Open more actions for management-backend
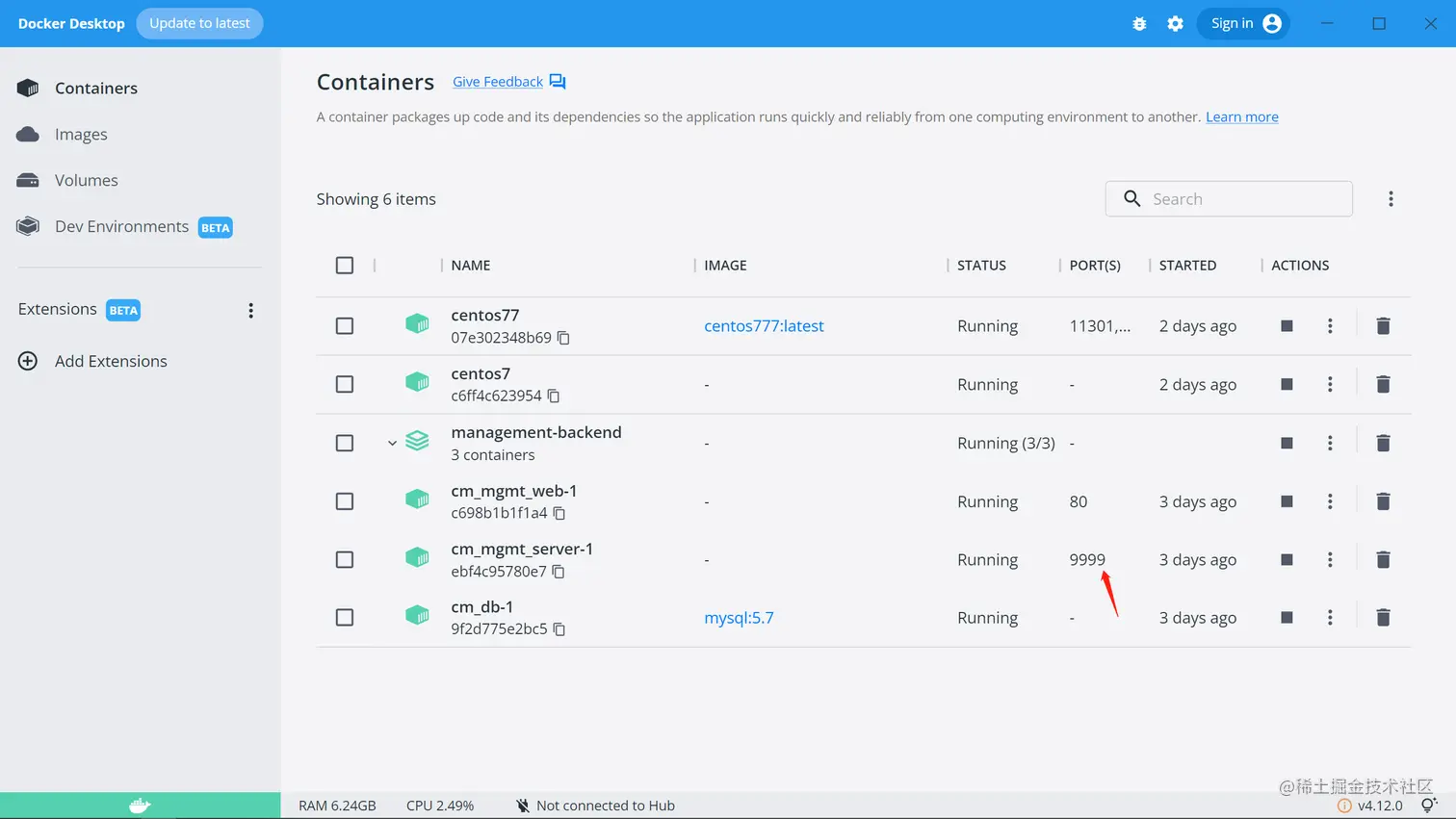Screen dimensions: 1456x819 point(1330,443)
